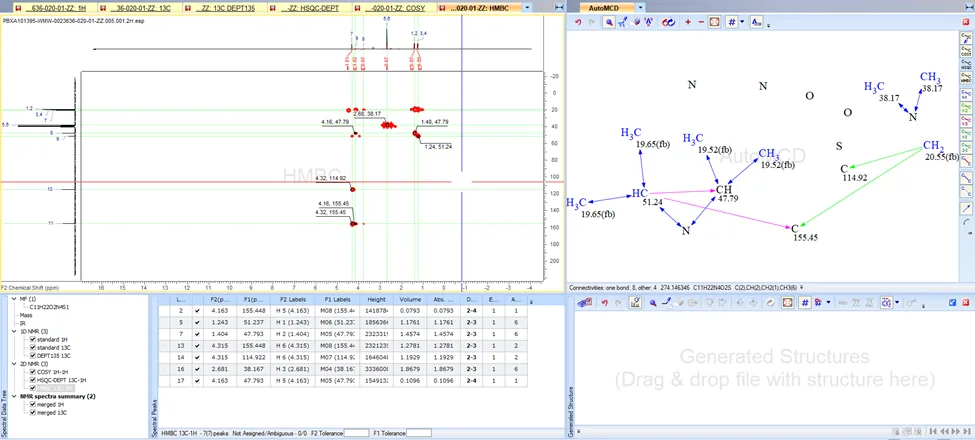Toggle checkbox for peak row 13
The height and width of the screenshot is (440, 975).
pos(198,345)
